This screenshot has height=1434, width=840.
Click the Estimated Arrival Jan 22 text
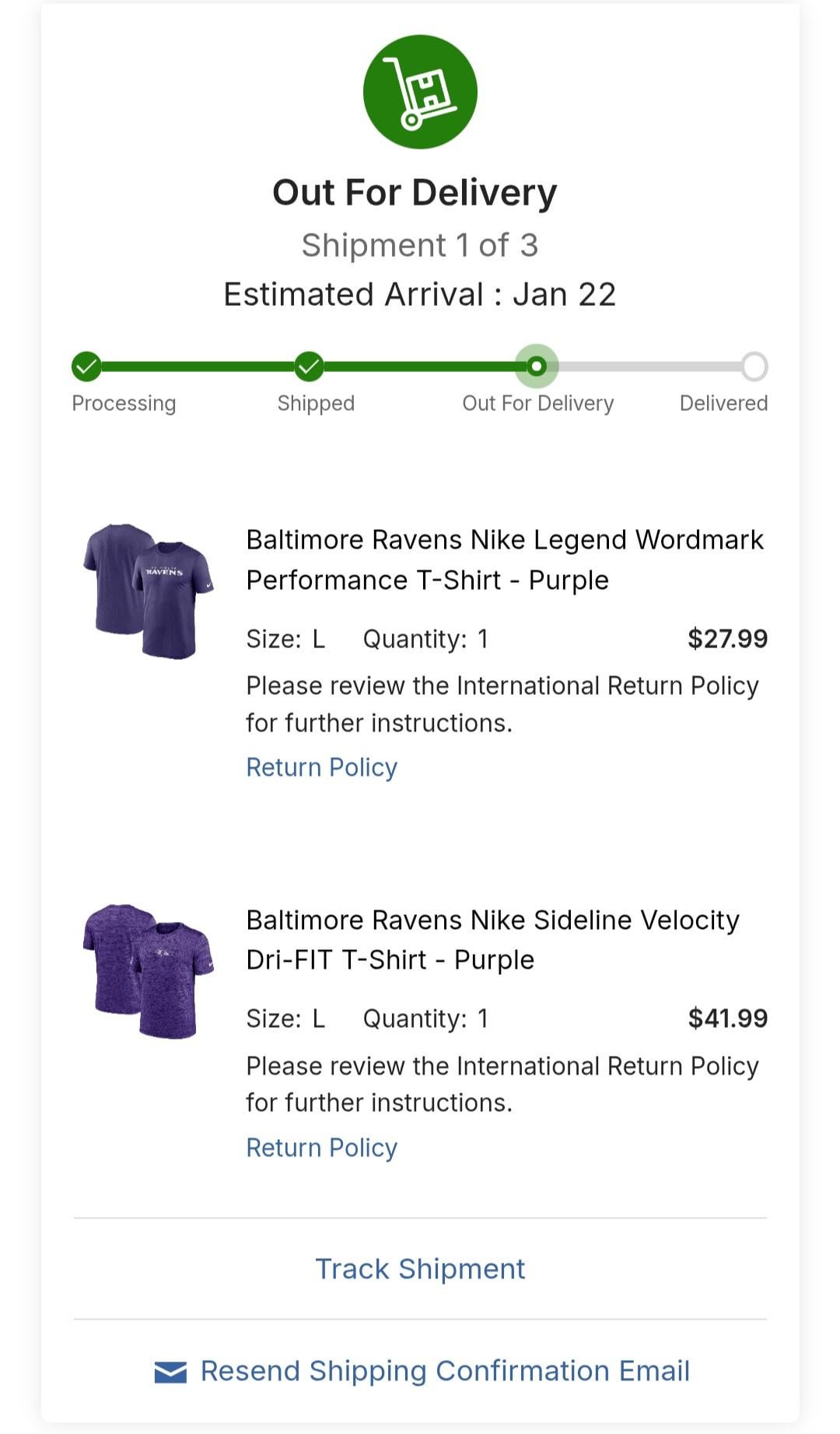pyautogui.click(x=420, y=295)
